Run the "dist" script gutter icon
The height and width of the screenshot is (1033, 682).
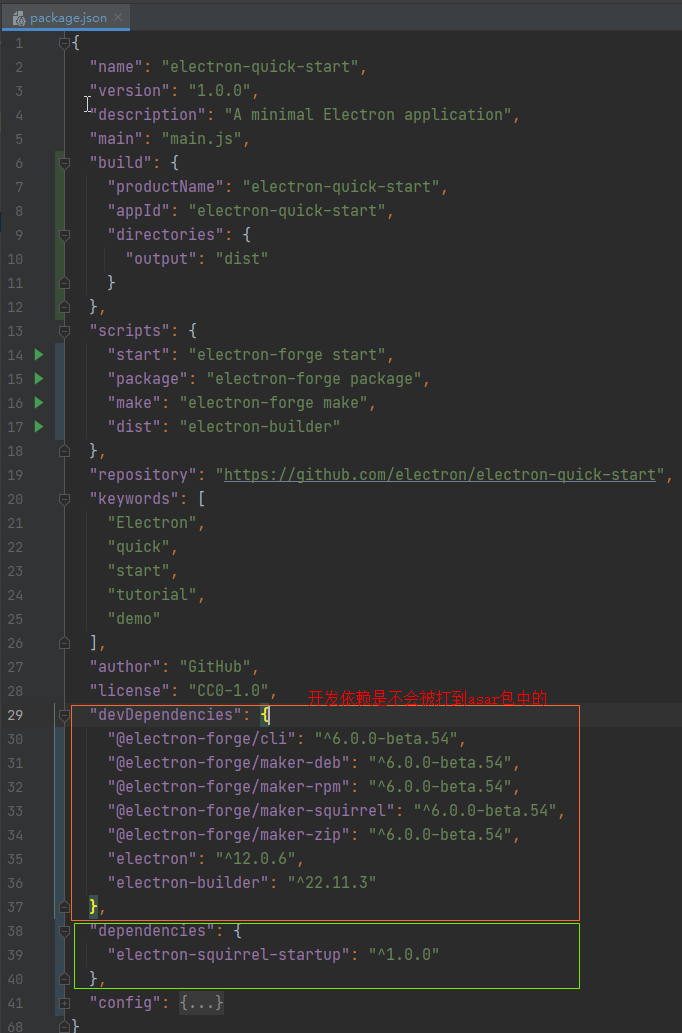[x=39, y=427]
